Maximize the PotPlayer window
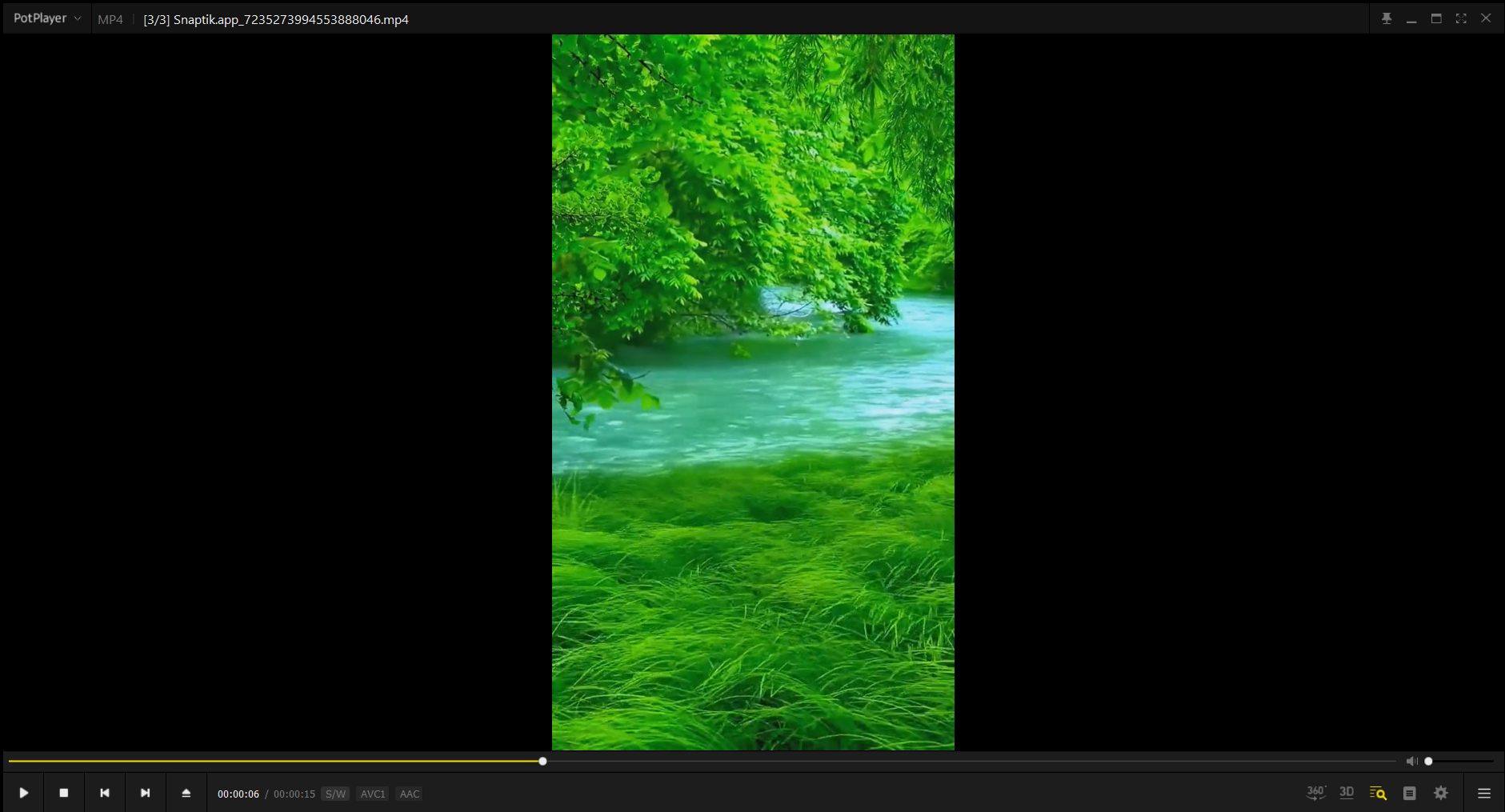Screen dimensions: 1505x812 point(1436,18)
